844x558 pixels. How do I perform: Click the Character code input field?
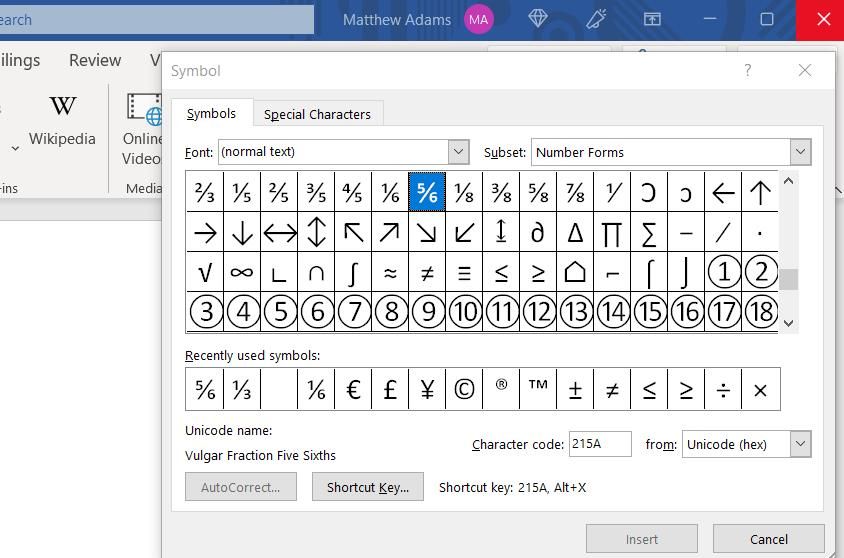point(600,444)
